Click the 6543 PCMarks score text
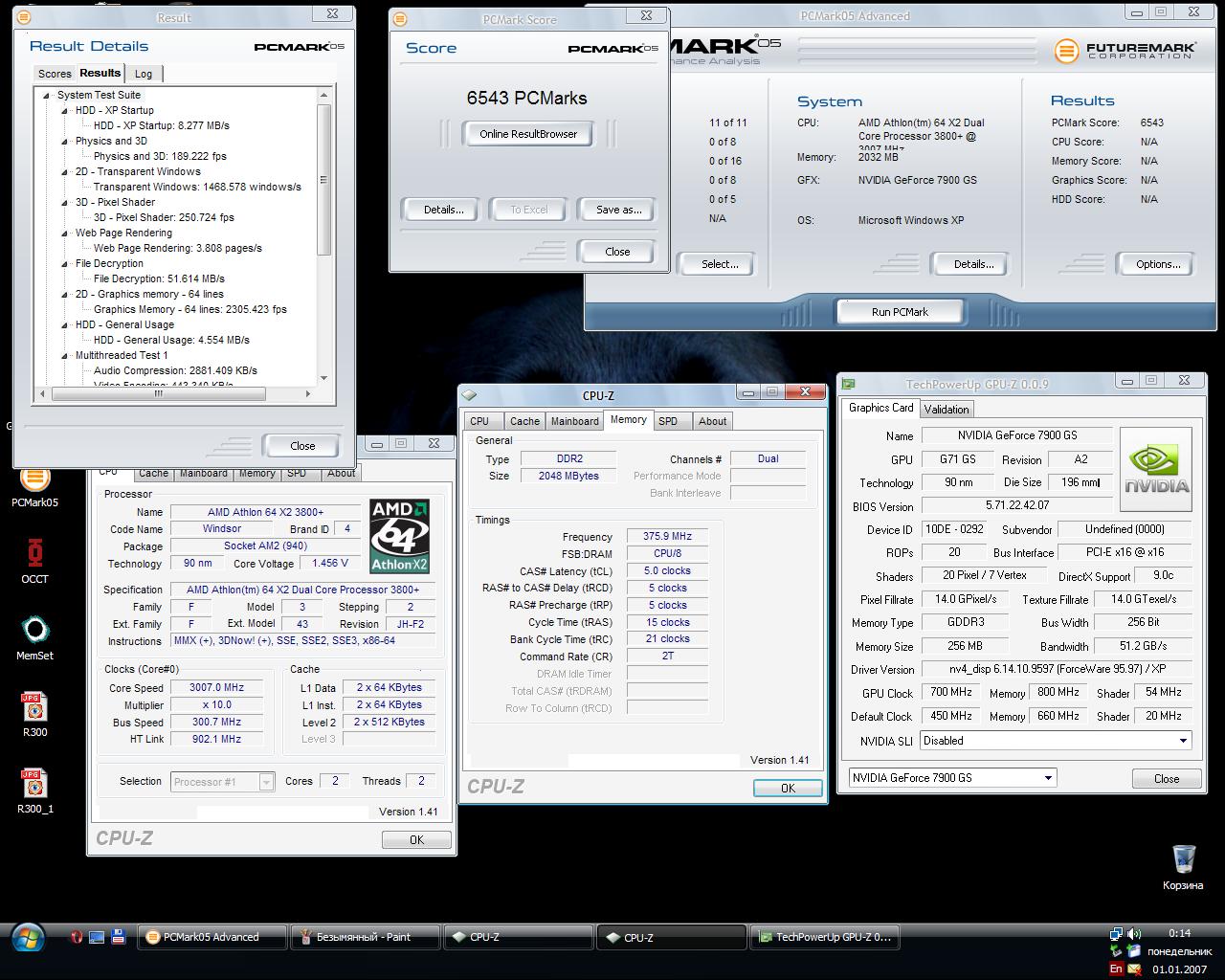Image resolution: width=1225 pixels, height=980 pixels. pos(527,98)
